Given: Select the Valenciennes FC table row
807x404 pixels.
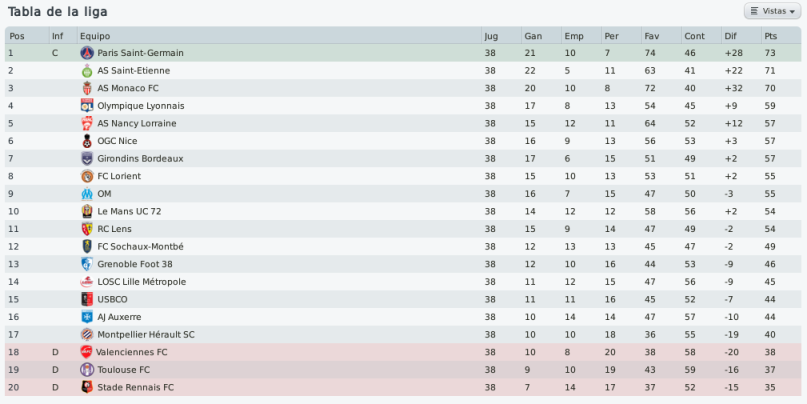Looking at the screenshot, I should click(x=403, y=352).
